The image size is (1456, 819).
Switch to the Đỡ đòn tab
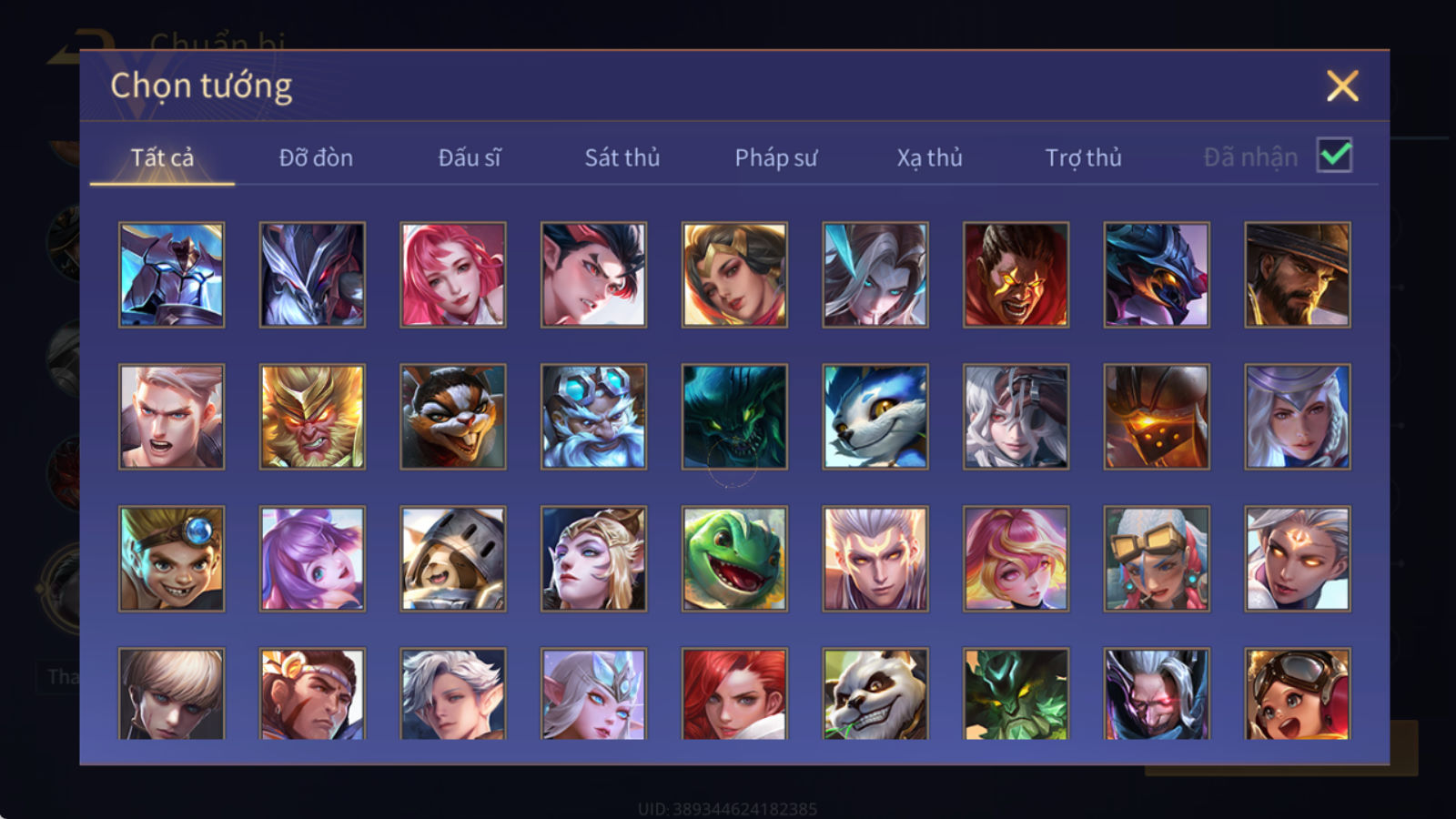pyautogui.click(x=316, y=157)
